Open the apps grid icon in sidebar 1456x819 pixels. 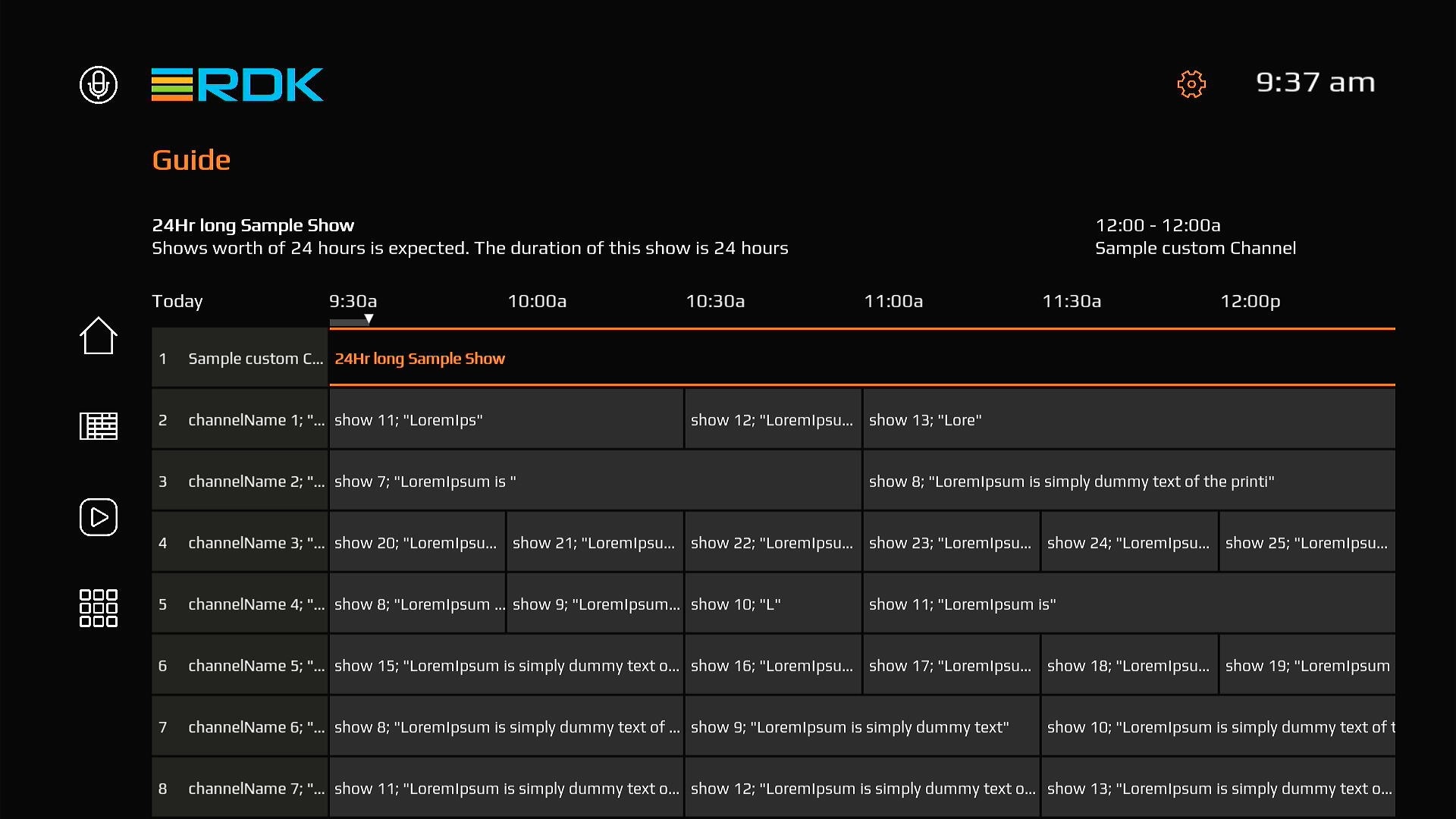(x=99, y=608)
